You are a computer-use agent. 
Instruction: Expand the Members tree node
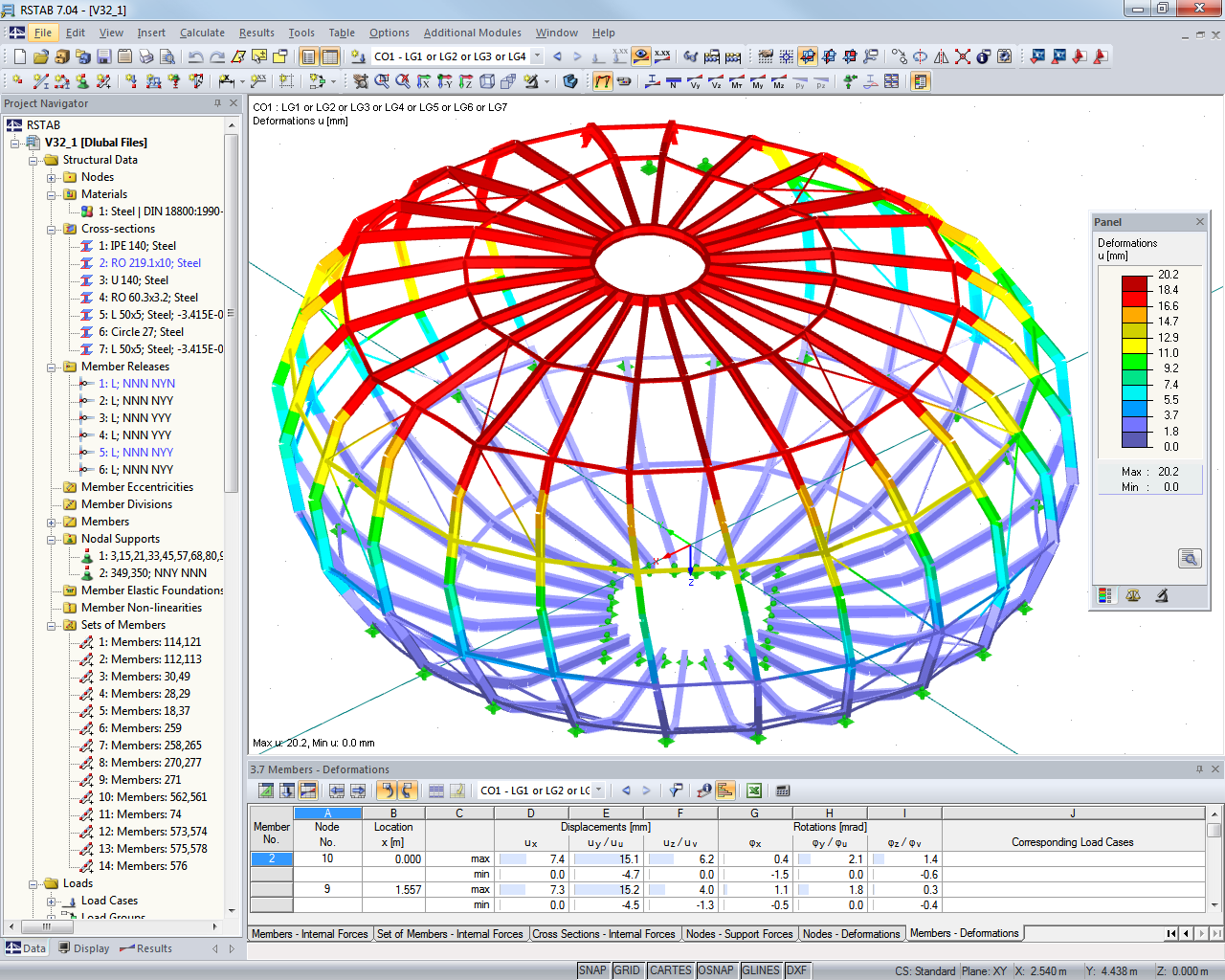[52, 522]
